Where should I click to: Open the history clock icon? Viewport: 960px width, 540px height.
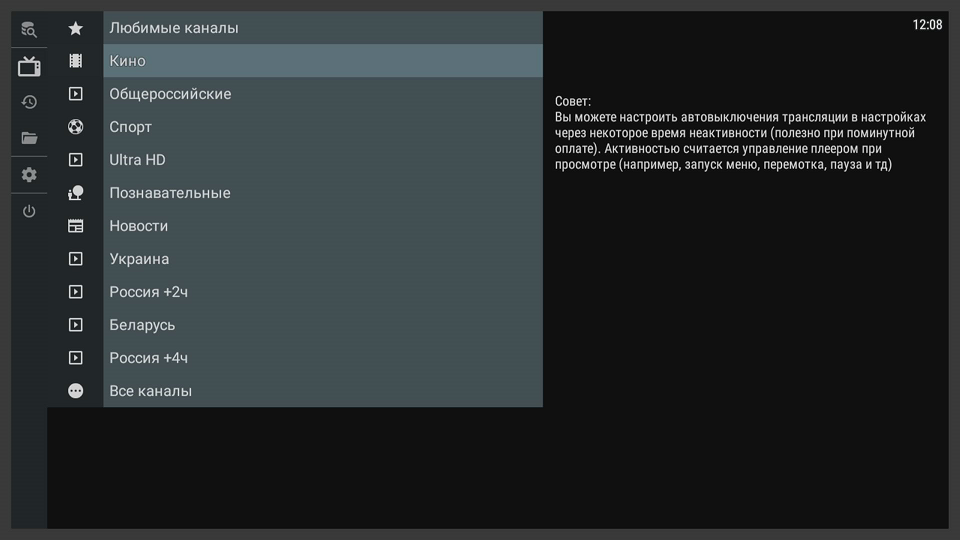(29, 102)
